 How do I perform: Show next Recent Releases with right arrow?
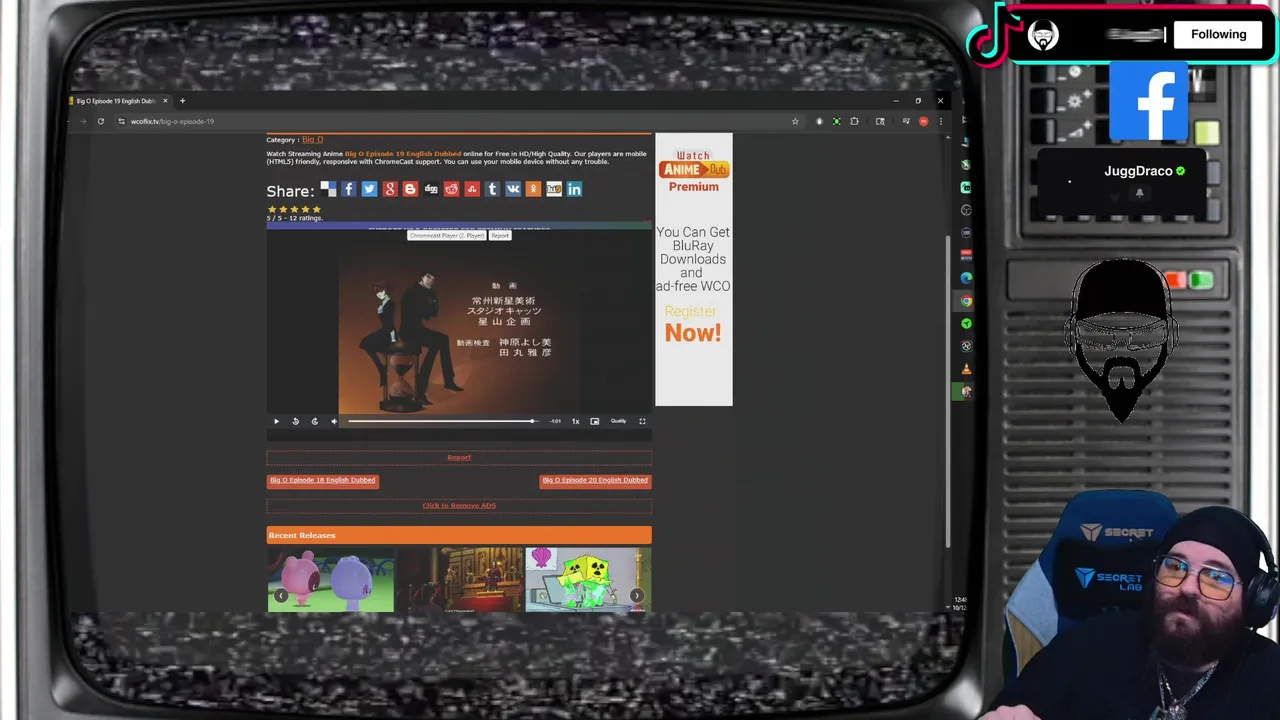coord(636,596)
